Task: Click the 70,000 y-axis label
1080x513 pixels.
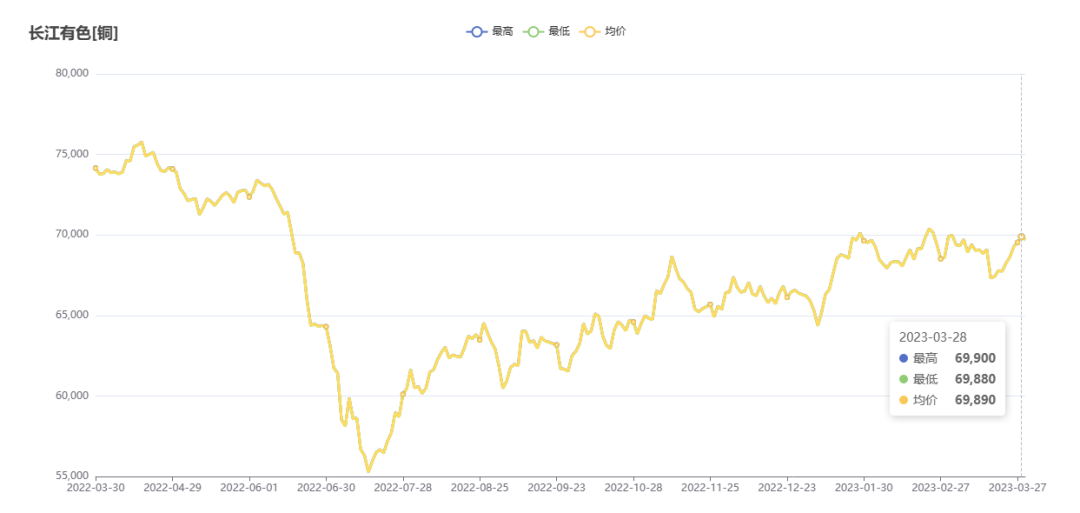Action: coord(71,235)
